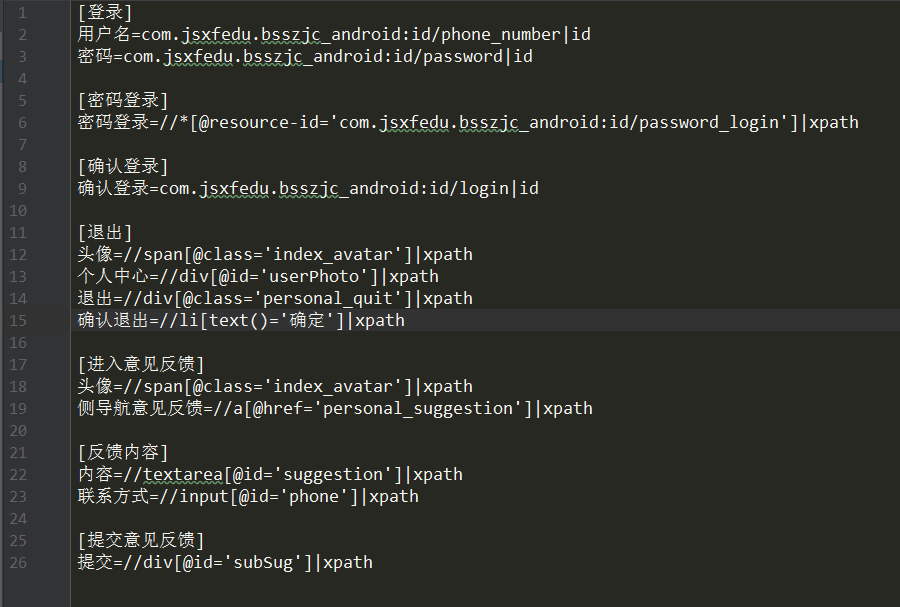Click the 联系方式 input phone line
Image resolution: width=900 pixels, height=607 pixels.
(248, 496)
